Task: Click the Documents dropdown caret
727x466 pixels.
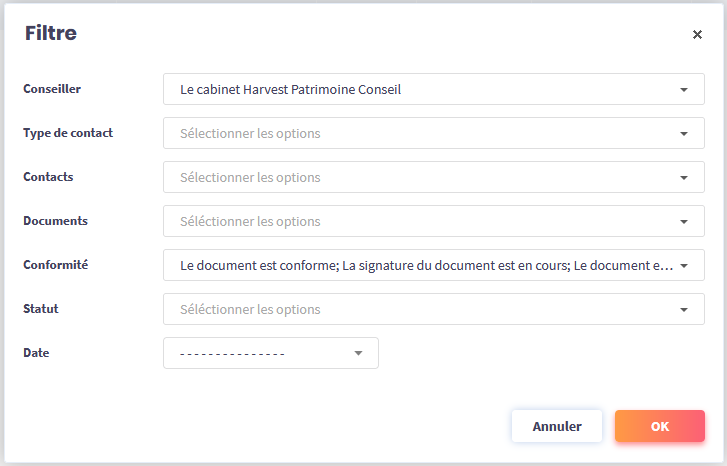Action: [684, 222]
